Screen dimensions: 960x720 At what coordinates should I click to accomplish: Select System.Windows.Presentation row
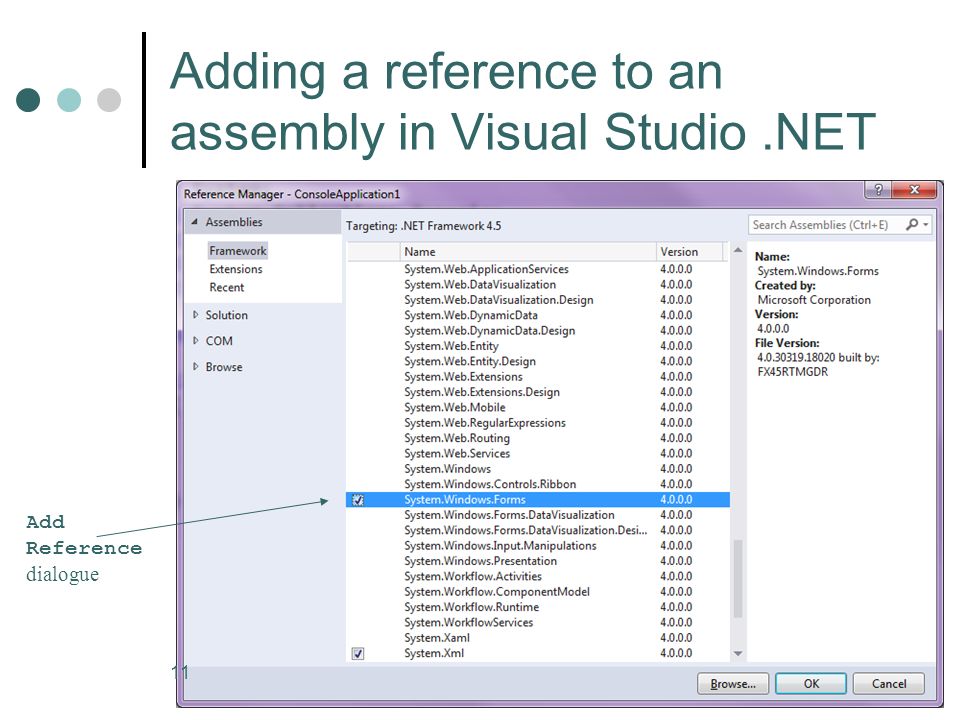(x=538, y=561)
